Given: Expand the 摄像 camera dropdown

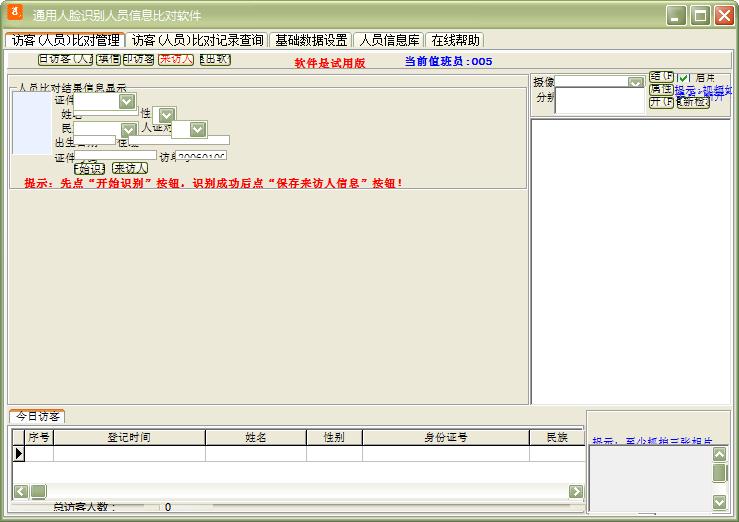Looking at the screenshot, I should click(x=636, y=81).
